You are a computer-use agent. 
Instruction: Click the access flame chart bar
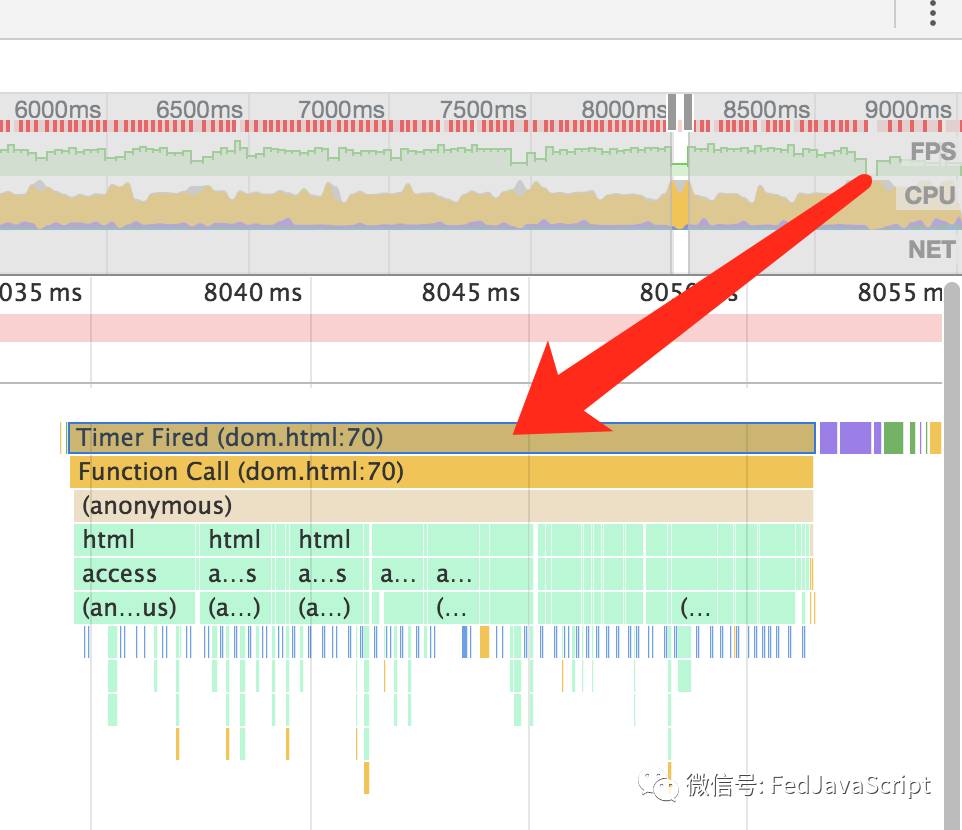(x=135, y=574)
